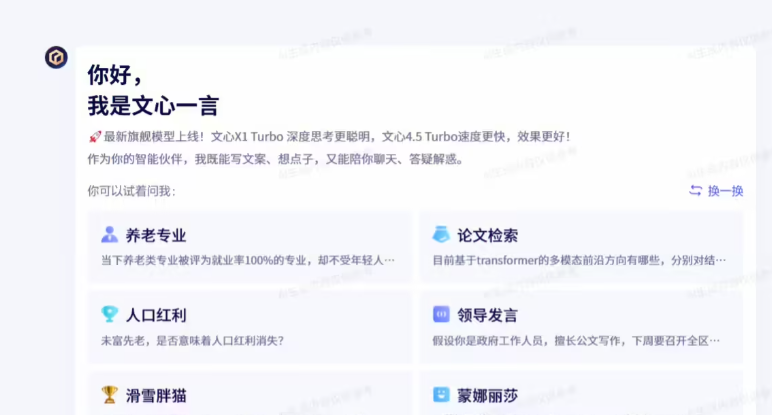This screenshot has height=415, width=772.
Task: Click the description about 养老类专业 employment rate
Action: [x=247, y=260]
